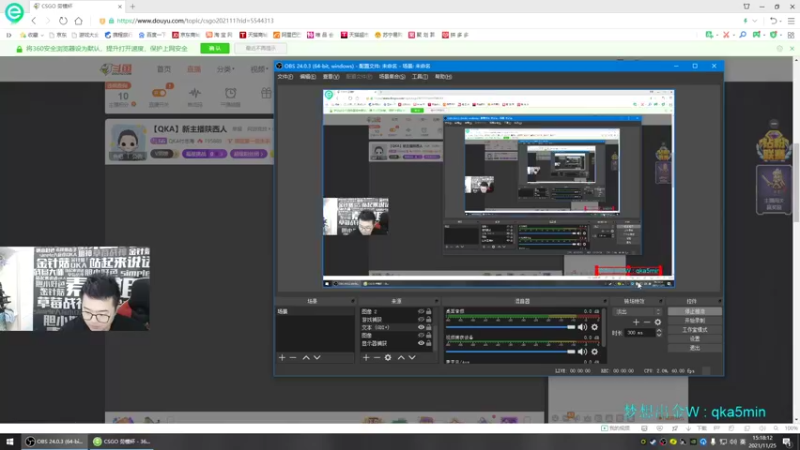800x450 pixels.
Task: Open source properties gear in sources panel
Action: pos(388,358)
